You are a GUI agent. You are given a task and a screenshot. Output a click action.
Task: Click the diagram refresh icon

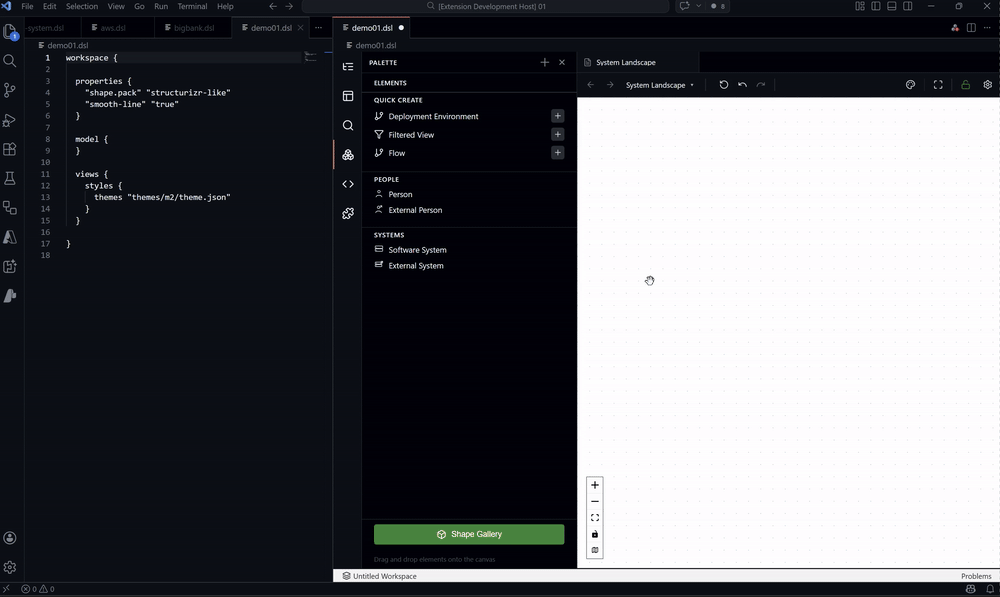click(x=723, y=85)
